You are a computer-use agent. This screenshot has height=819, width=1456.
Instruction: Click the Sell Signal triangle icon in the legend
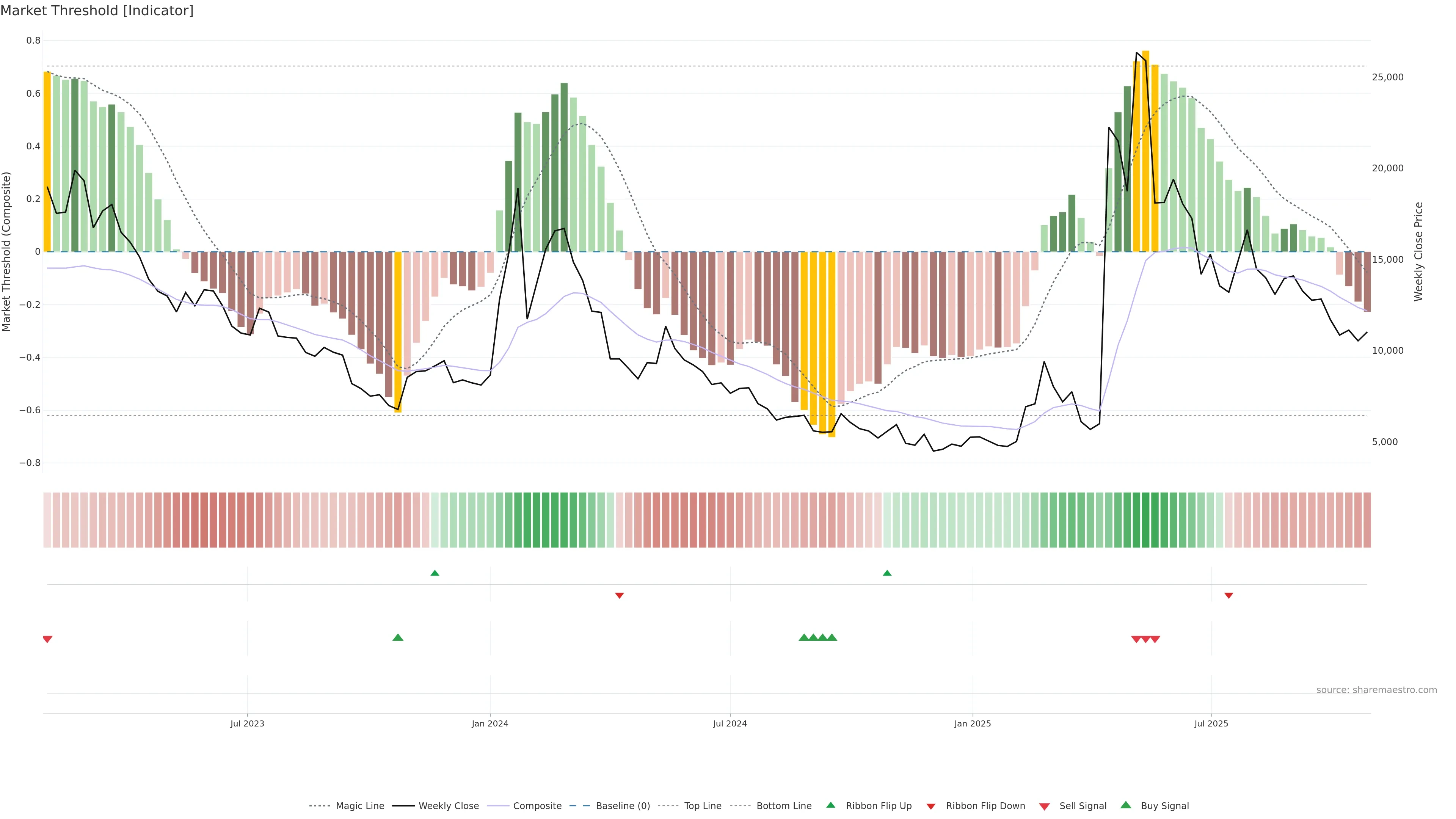(1045, 806)
